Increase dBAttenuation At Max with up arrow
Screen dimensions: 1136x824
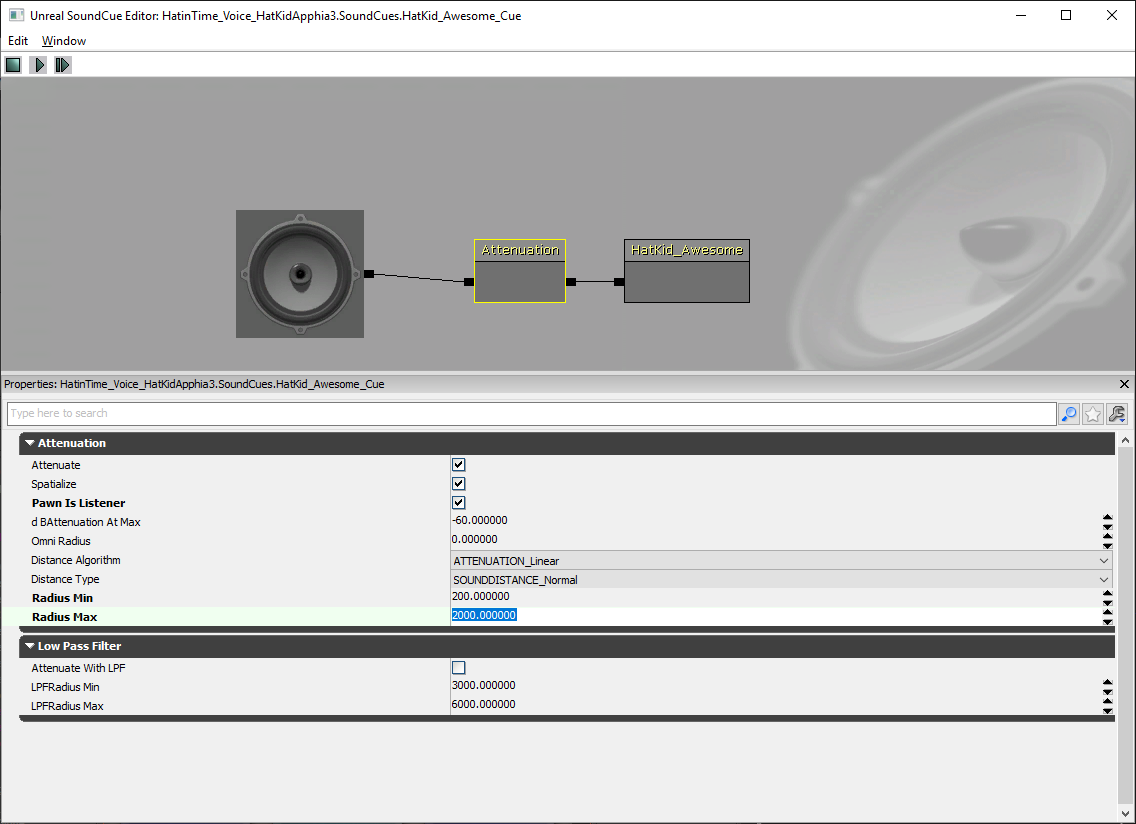pyautogui.click(x=1108, y=517)
